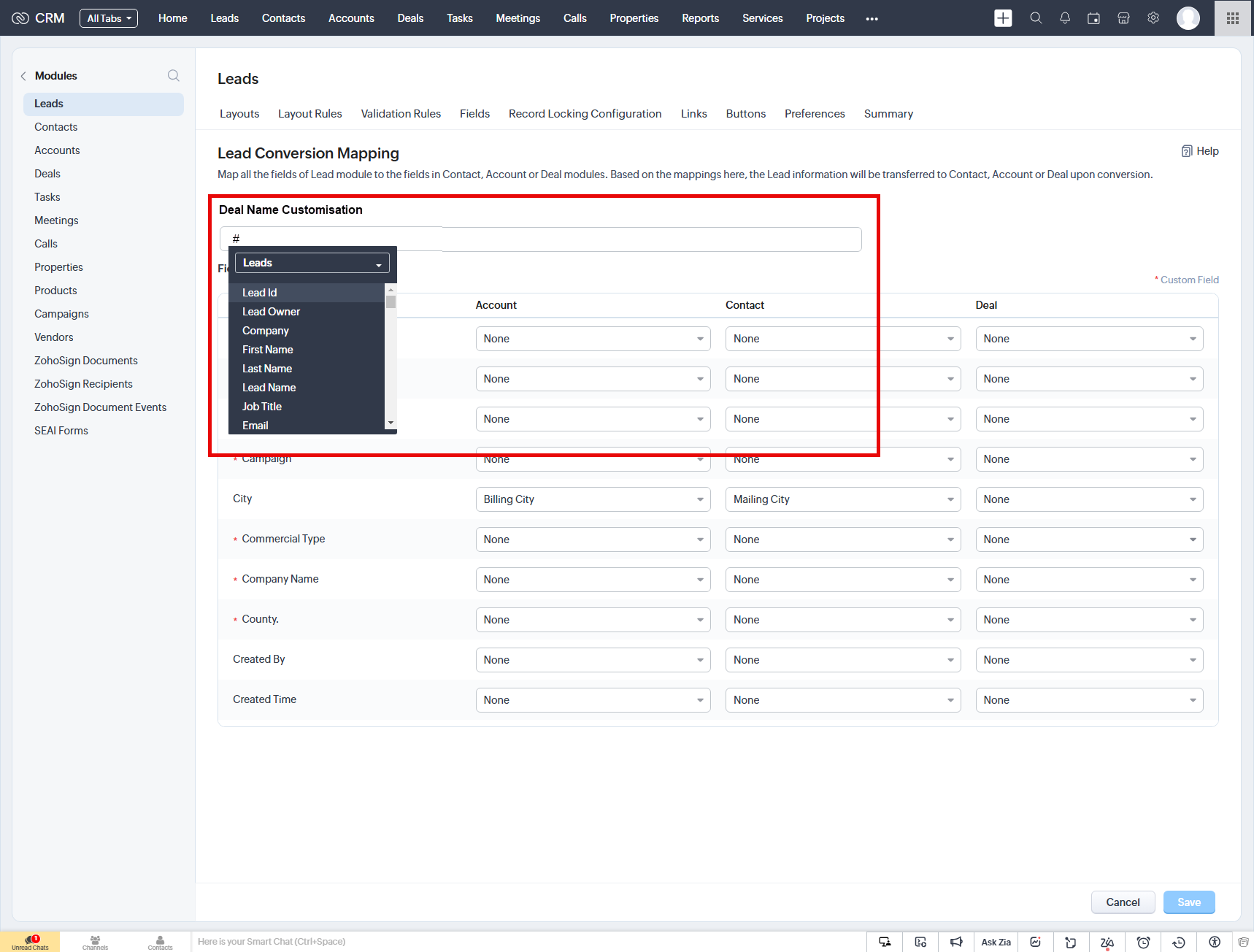Open notifications bell icon
This screenshot has width=1254, height=952.
click(1065, 18)
